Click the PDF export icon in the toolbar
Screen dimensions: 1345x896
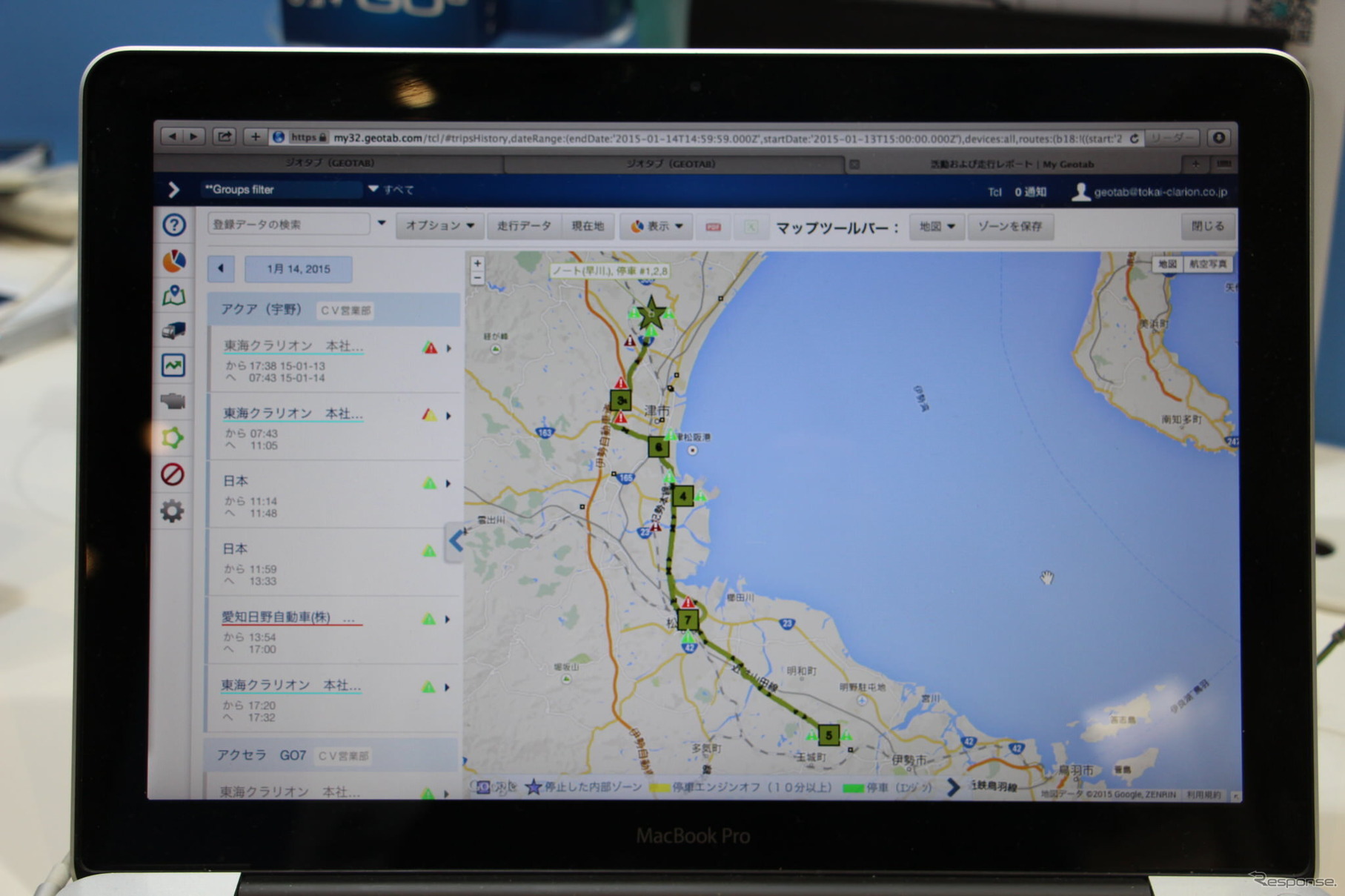point(713,227)
